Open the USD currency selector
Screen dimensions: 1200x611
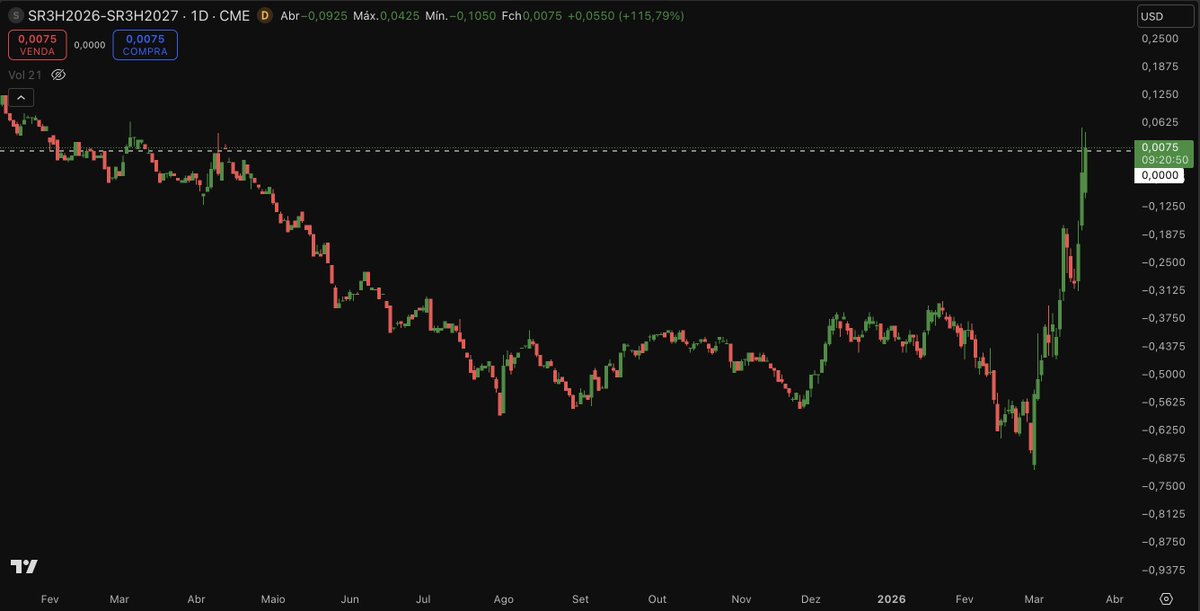pyautogui.click(x=1165, y=16)
